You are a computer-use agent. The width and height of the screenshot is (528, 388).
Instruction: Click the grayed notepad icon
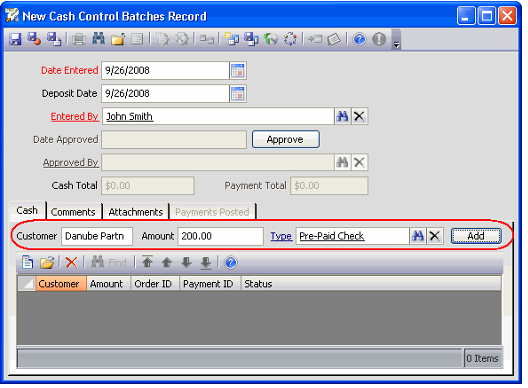pyautogui.click(x=334, y=39)
